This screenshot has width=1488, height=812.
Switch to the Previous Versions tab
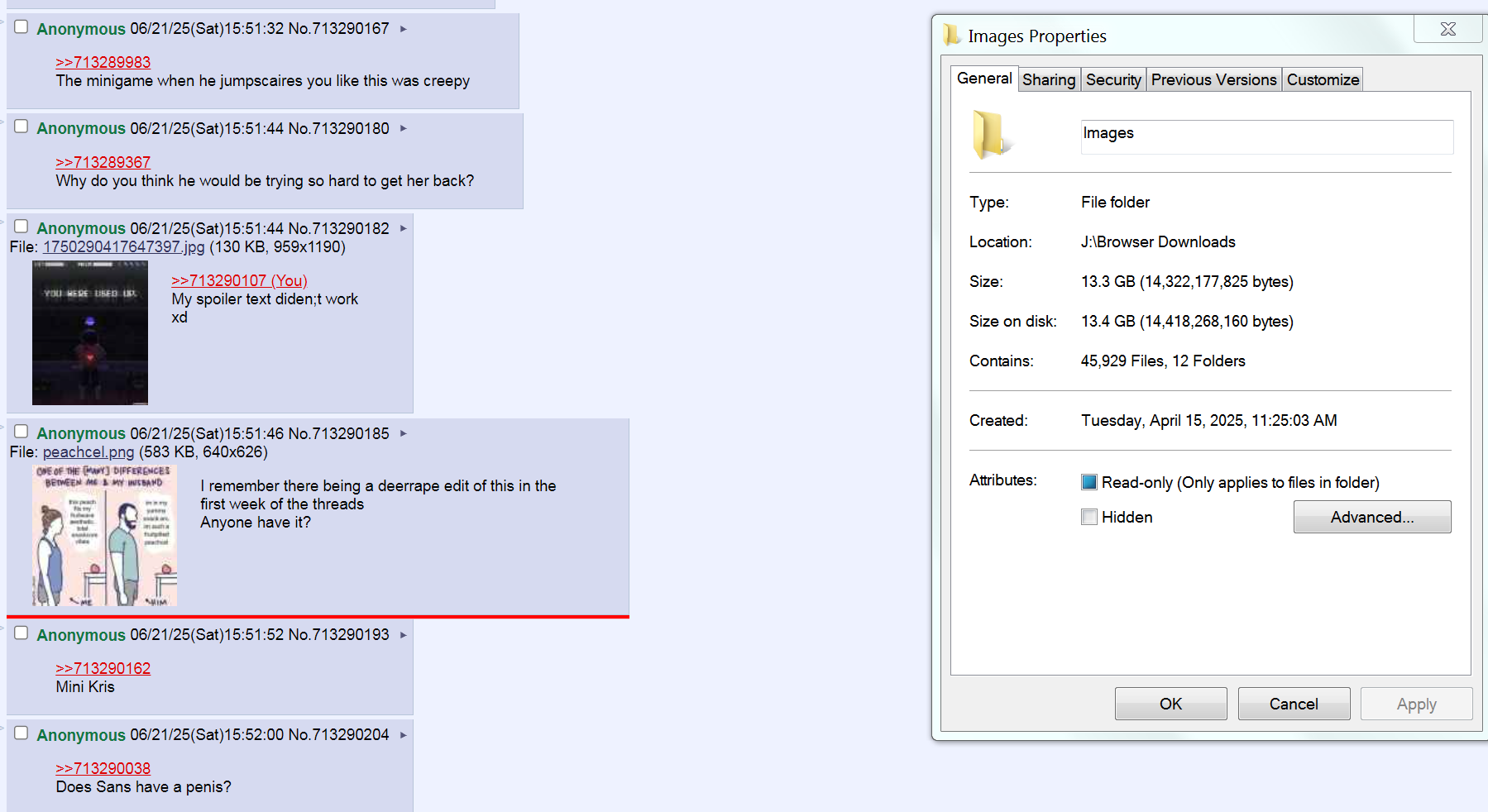(x=1213, y=79)
